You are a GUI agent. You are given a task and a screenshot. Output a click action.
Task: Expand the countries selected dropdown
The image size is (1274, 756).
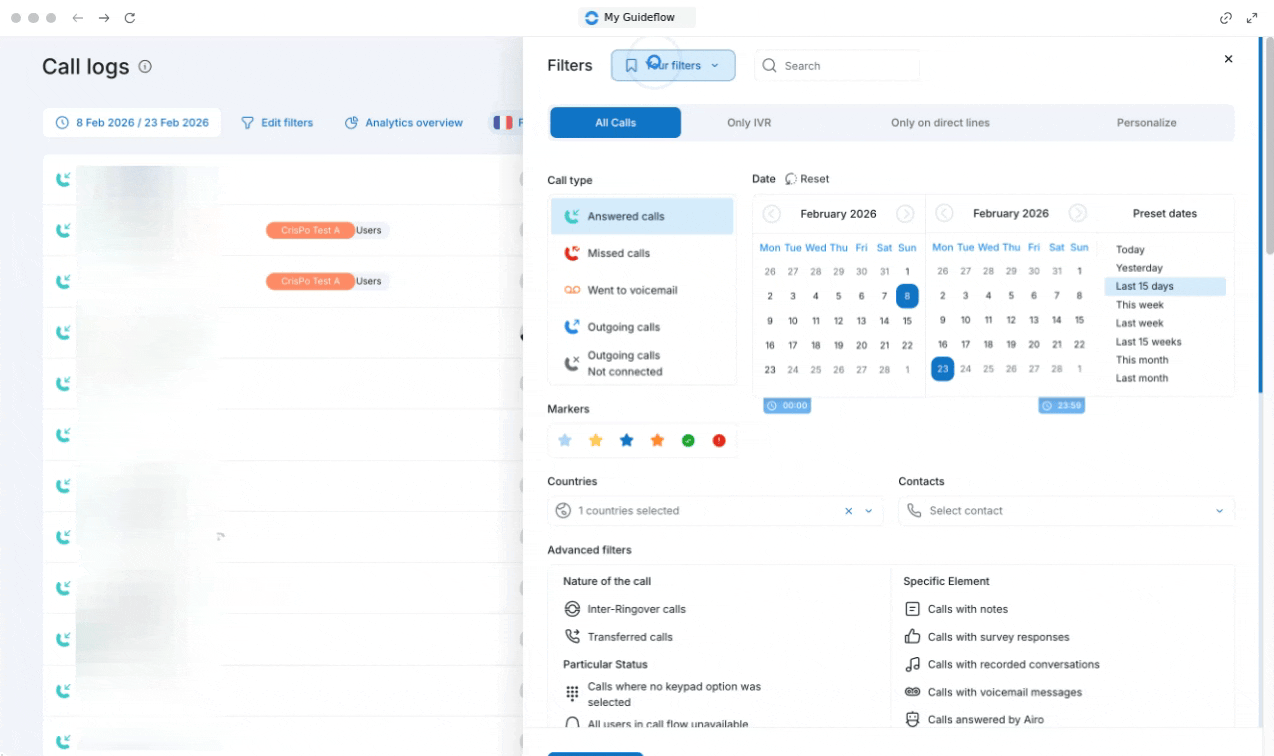tap(868, 511)
